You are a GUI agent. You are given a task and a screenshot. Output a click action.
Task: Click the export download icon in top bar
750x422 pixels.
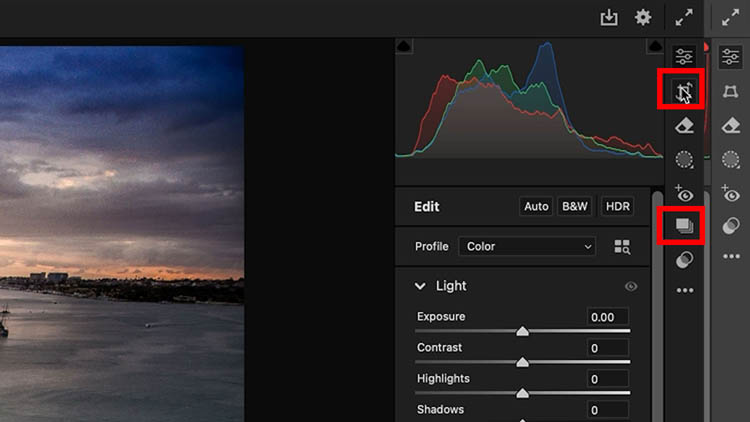point(608,18)
